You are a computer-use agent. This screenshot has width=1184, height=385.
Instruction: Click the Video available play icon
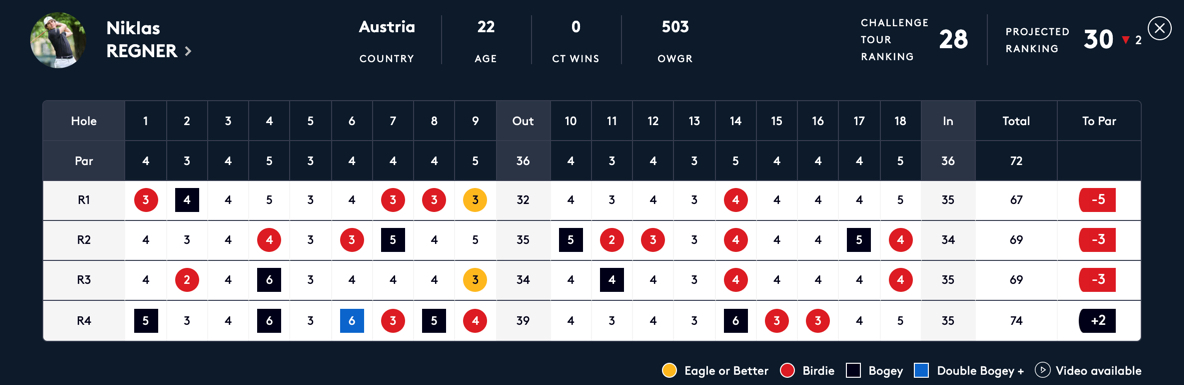pos(1043,371)
